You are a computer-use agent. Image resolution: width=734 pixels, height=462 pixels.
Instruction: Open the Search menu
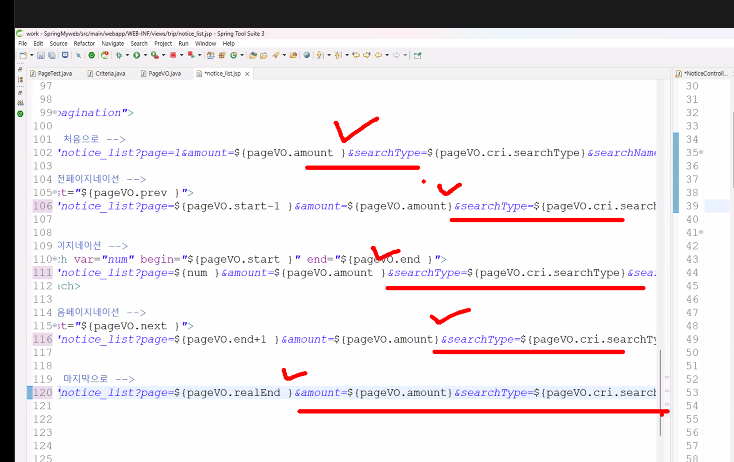coord(139,44)
